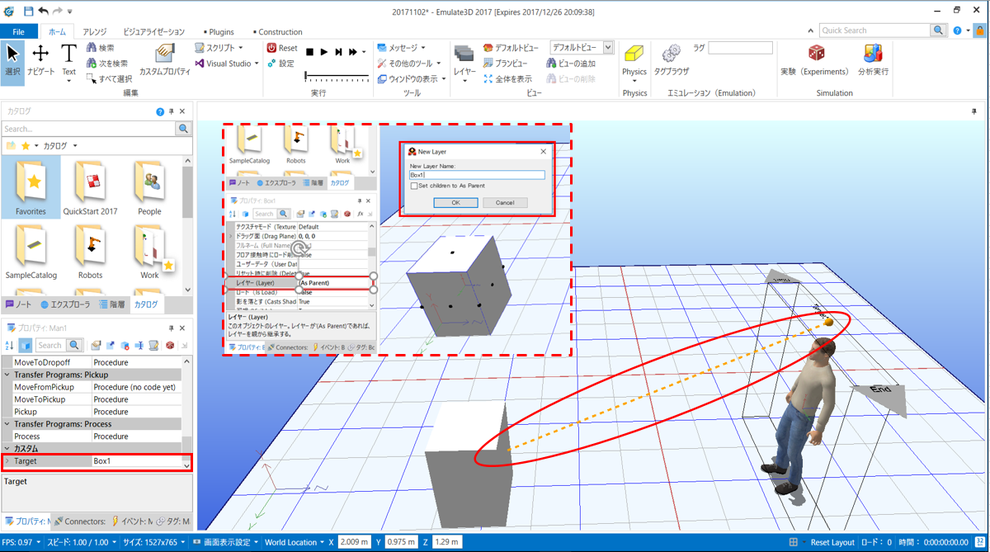Collapse Transfer Programs: Process group
This screenshot has height=552, width=990.
(7, 424)
